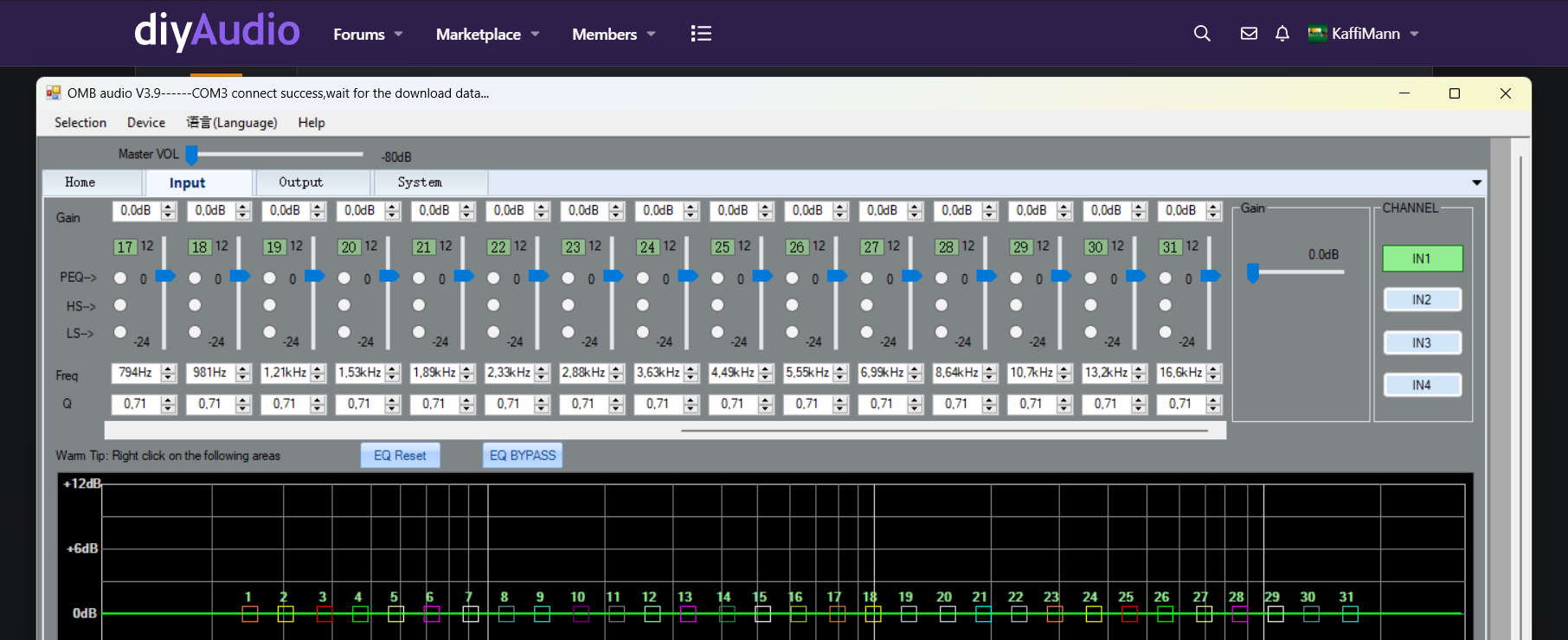Click the band 17 vertical gain slider handle
The image size is (1568, 640).
(165, 276)
